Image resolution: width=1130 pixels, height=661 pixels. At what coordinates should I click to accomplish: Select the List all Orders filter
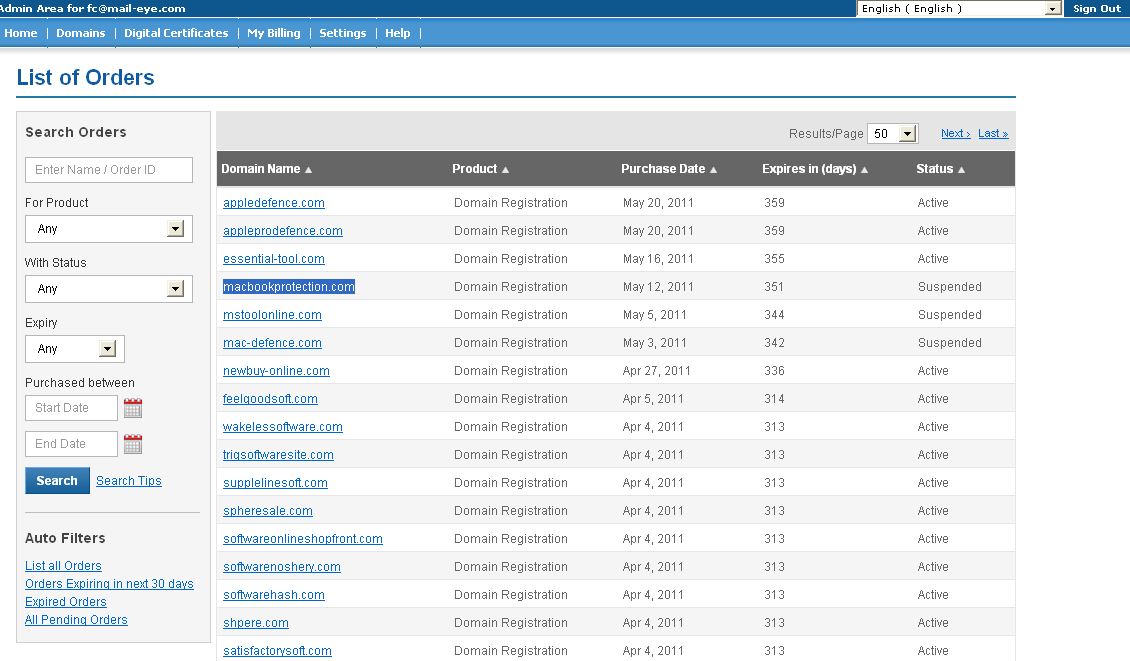(x=63, y=566)
